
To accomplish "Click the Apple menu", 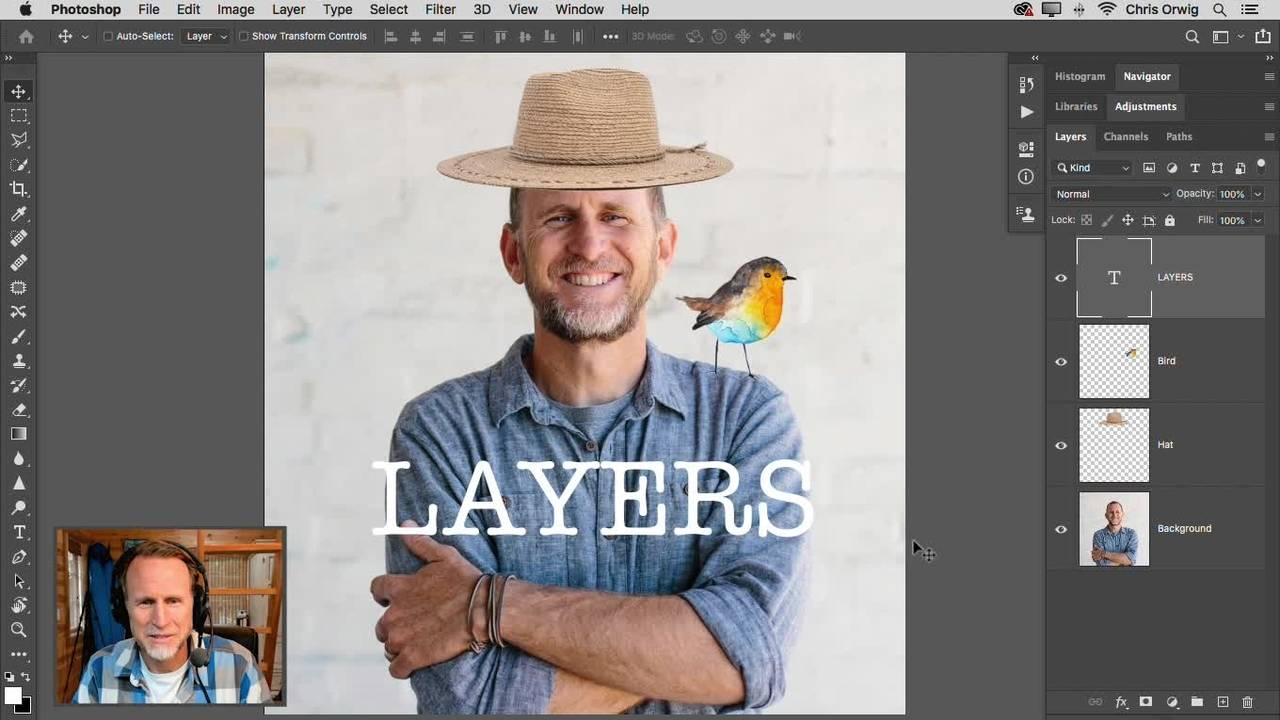I will coord(25,9).
